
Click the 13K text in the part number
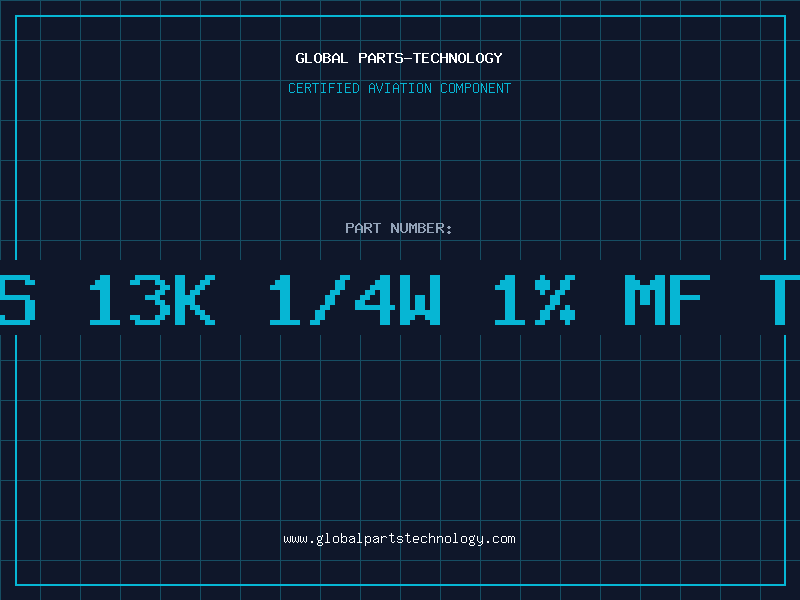[152, 299]
